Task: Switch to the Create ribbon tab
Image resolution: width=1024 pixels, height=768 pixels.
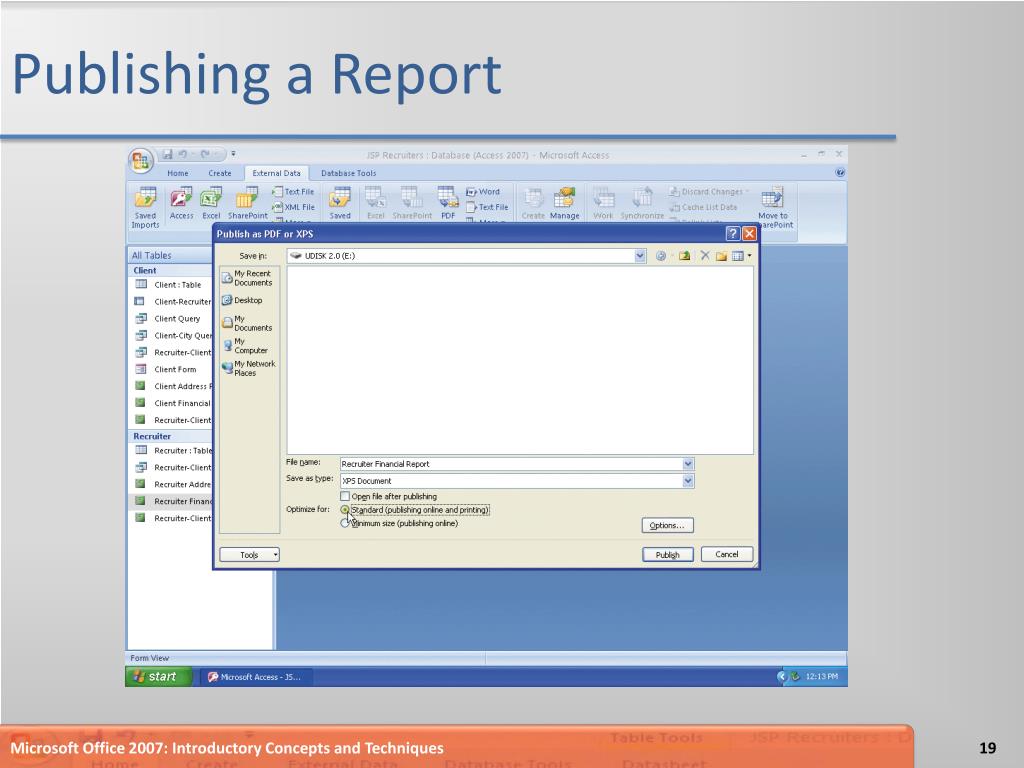Action: pyautogui.click(x=219, y=173)
